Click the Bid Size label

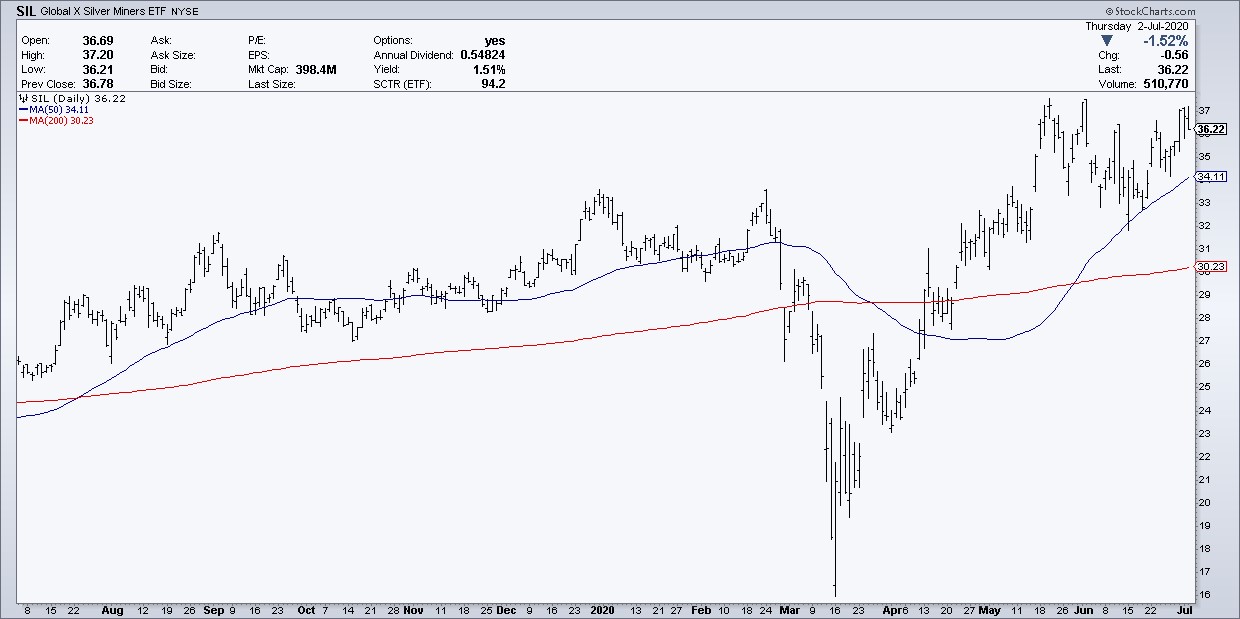click(171, 86)
